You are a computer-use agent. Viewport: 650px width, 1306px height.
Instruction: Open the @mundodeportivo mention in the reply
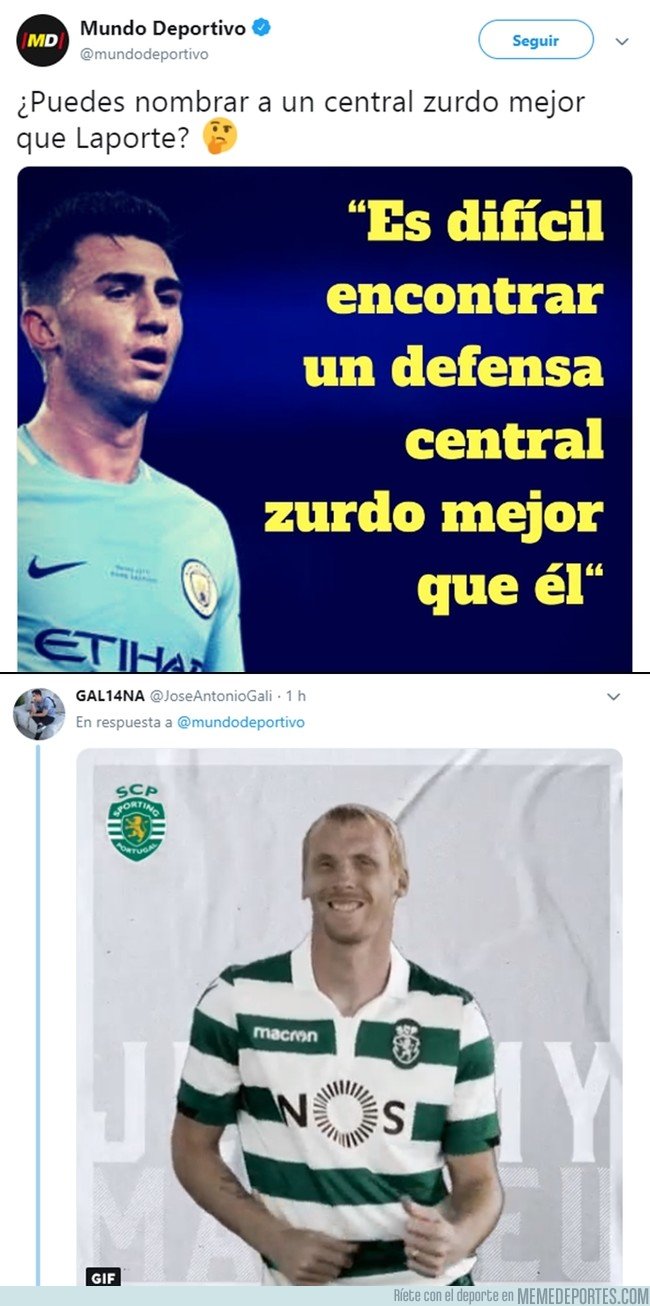[241, 722]
